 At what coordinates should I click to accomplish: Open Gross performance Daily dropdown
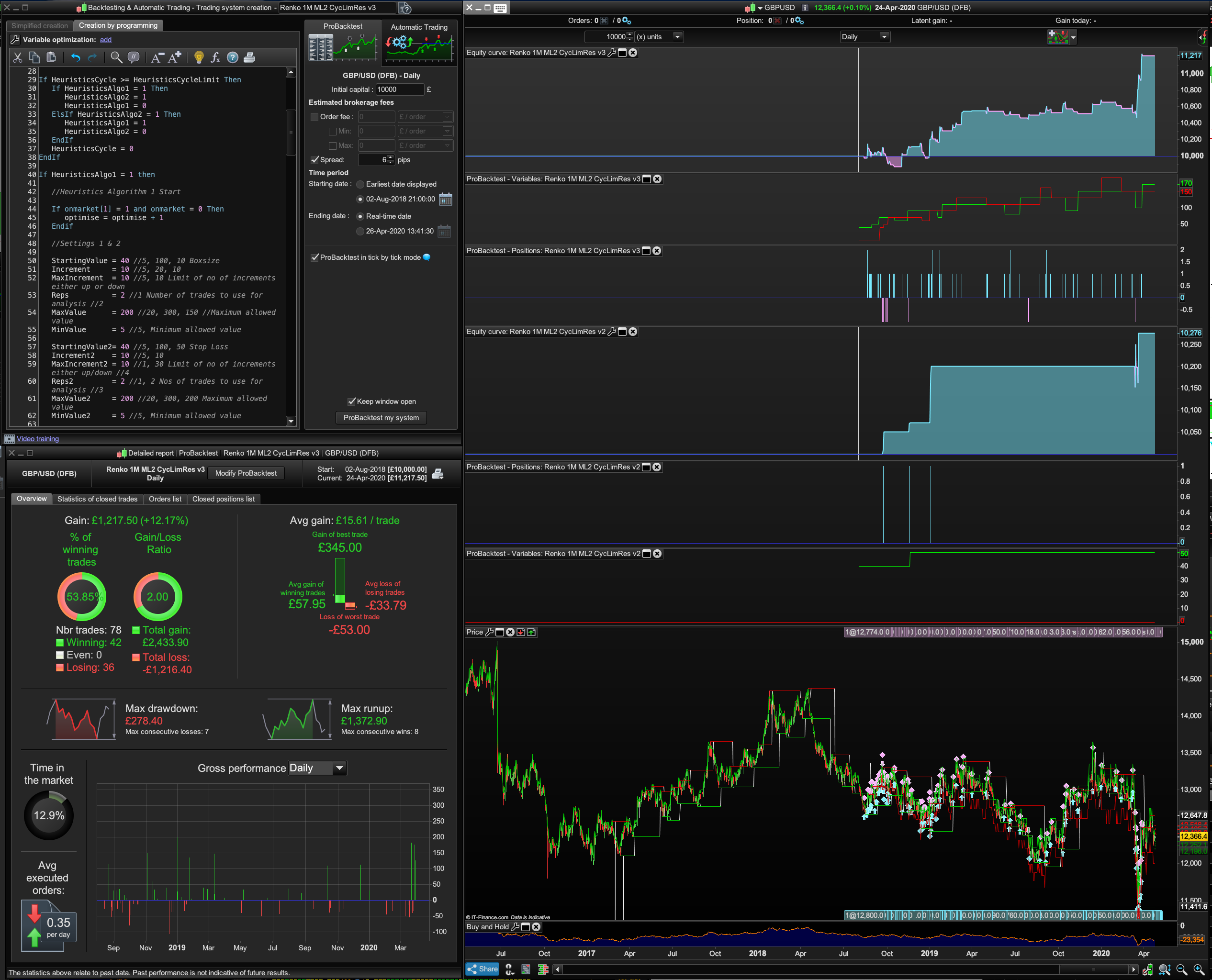coord(317,768)
